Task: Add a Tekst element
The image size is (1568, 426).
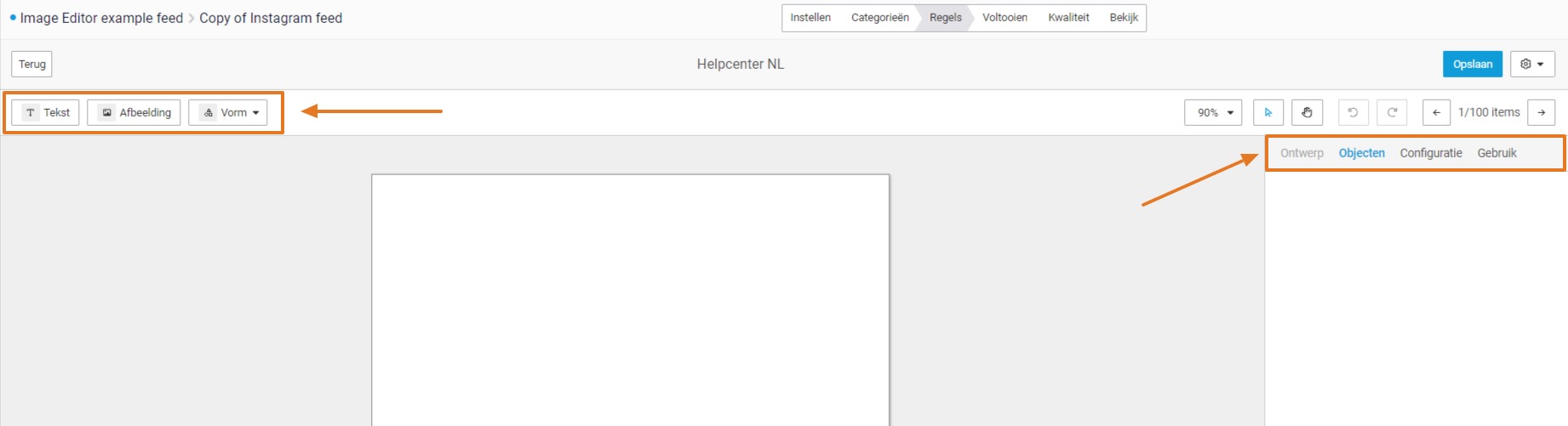Action: coord(45,112)
